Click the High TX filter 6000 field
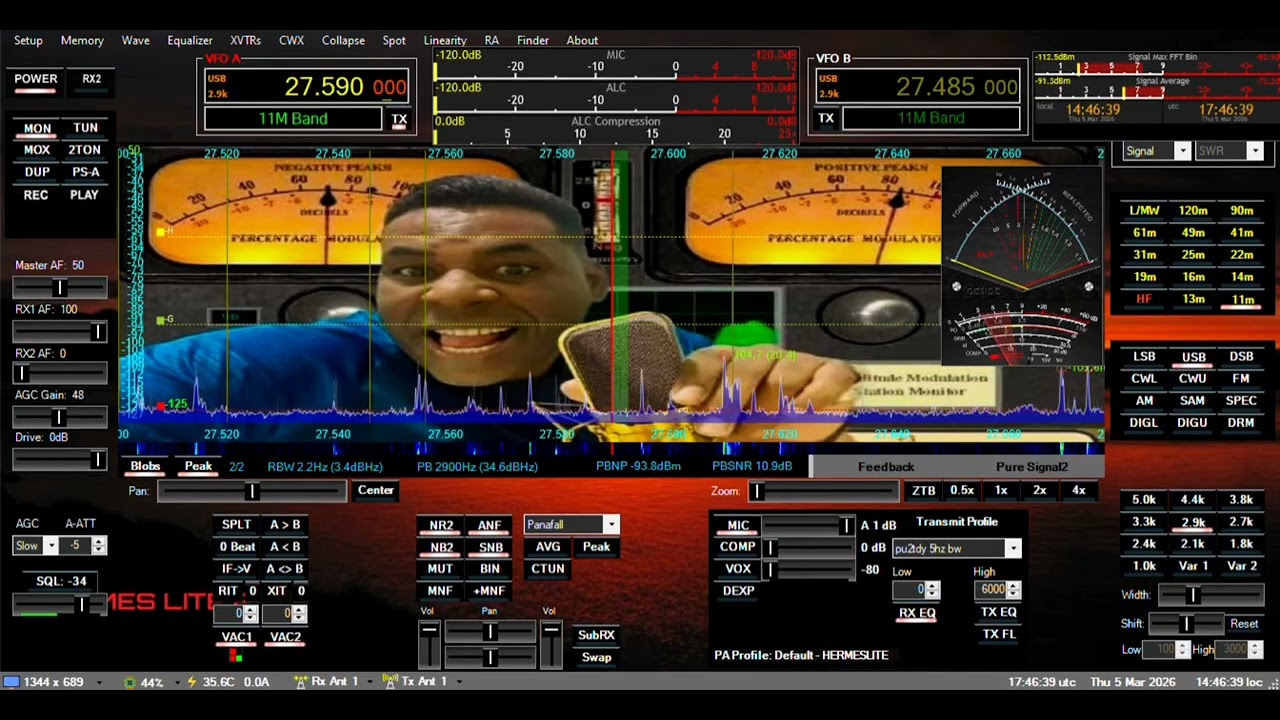Viewport: 1280px width, 720px height. point(991,590)
